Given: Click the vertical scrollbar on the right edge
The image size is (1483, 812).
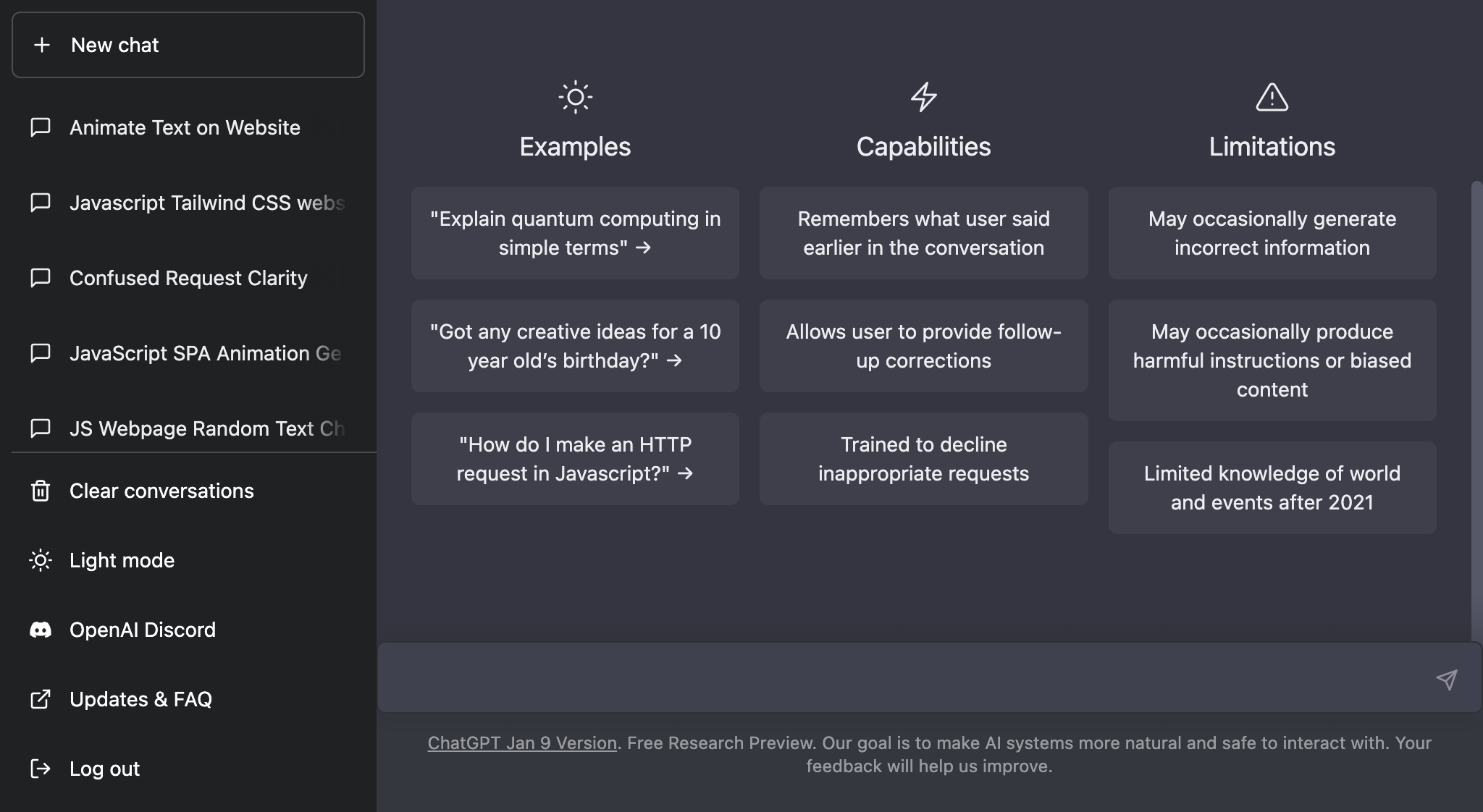Looking at the screenshot, I should pyautogui.click(x=1476, y=405).
